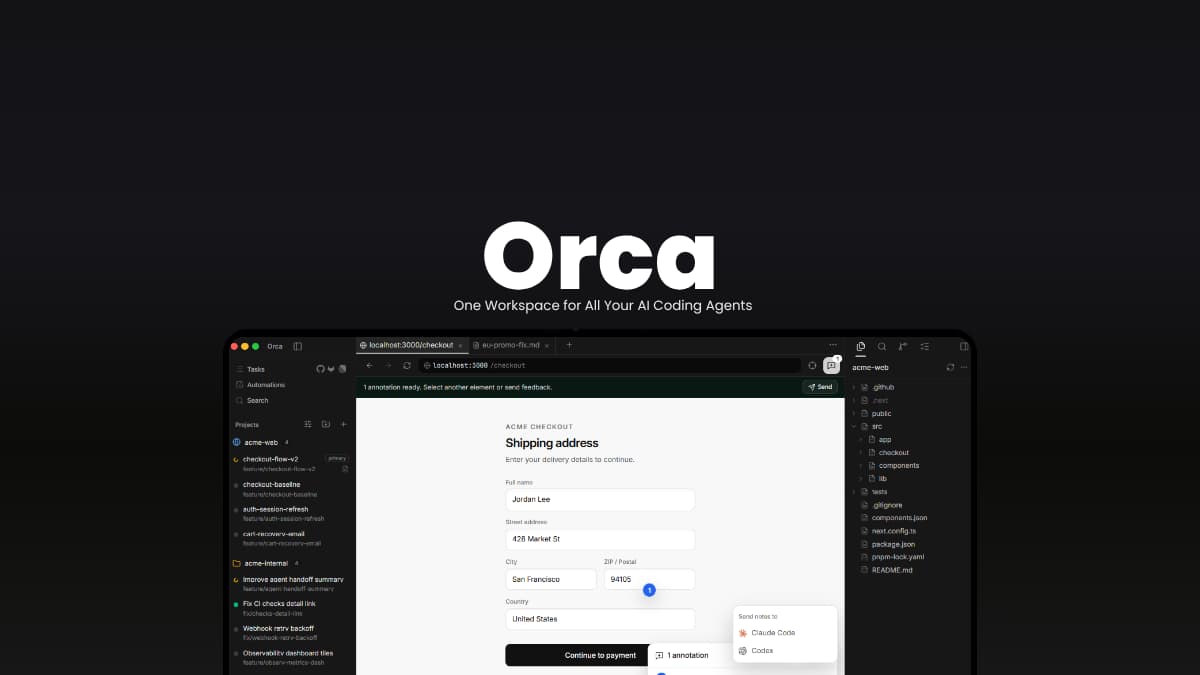Close the eu-promo-fix.md tab
The height and width of the screenshot is (675, 1200).
coord(548,345)
